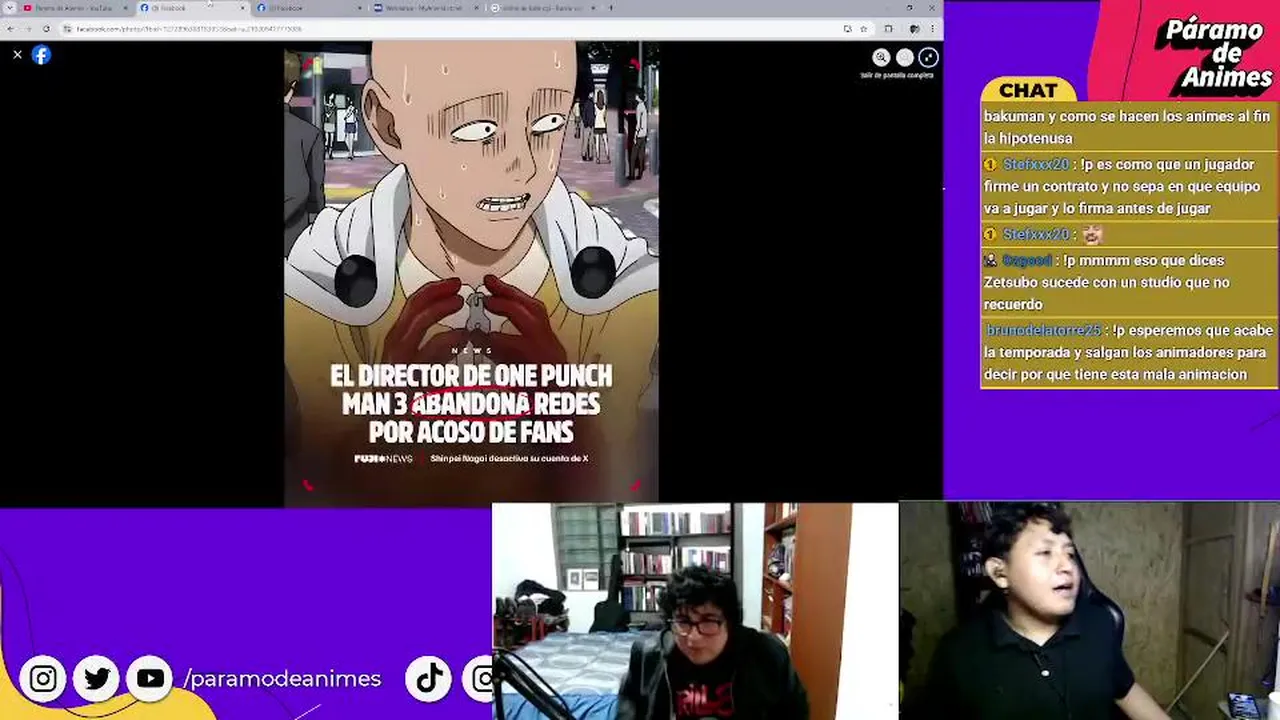Zoom in on the photo with magnifier icon
Viewport: 1280px width, 720px height.
click(881, 58)
